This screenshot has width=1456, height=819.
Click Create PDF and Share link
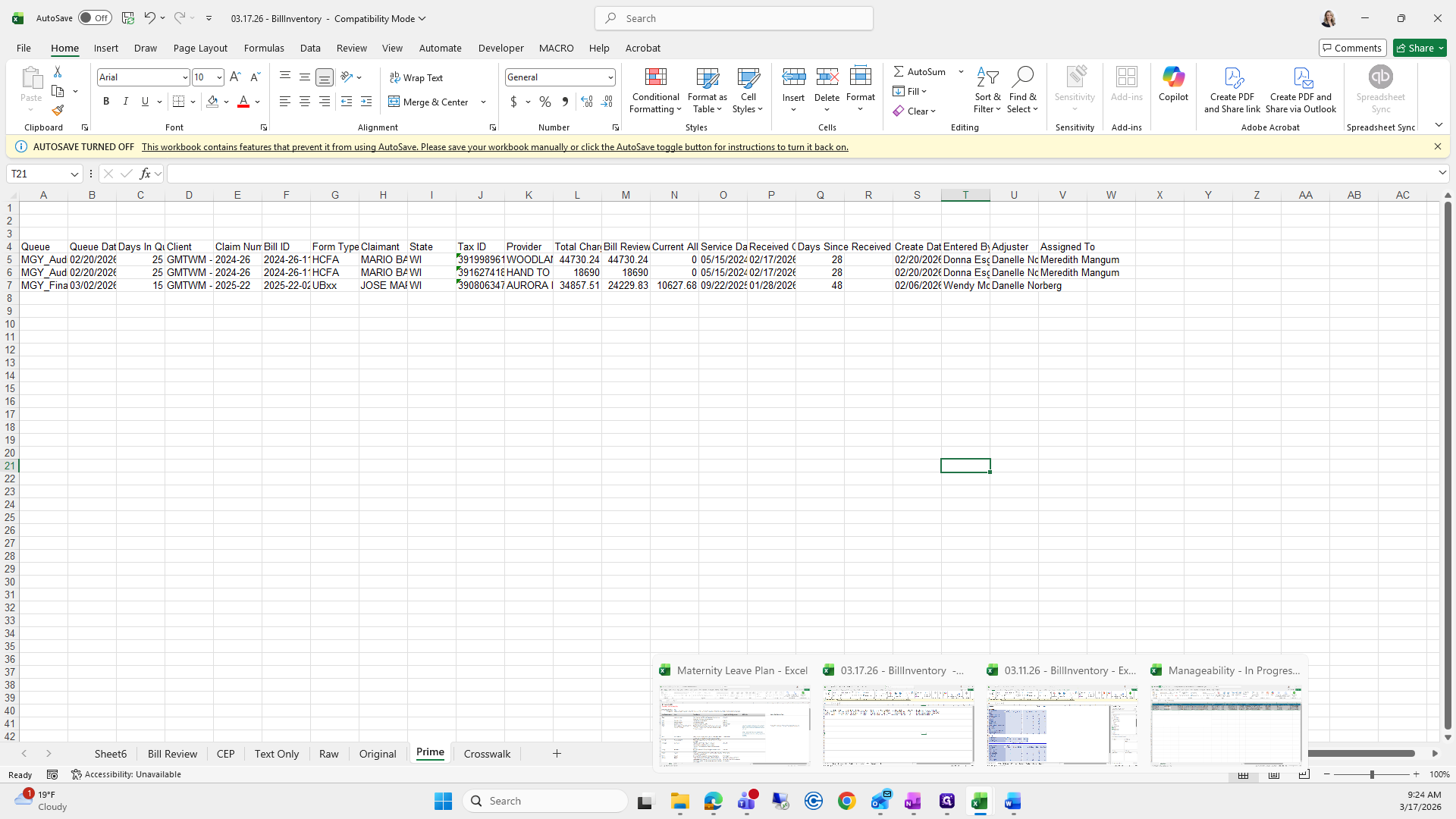1232,90
